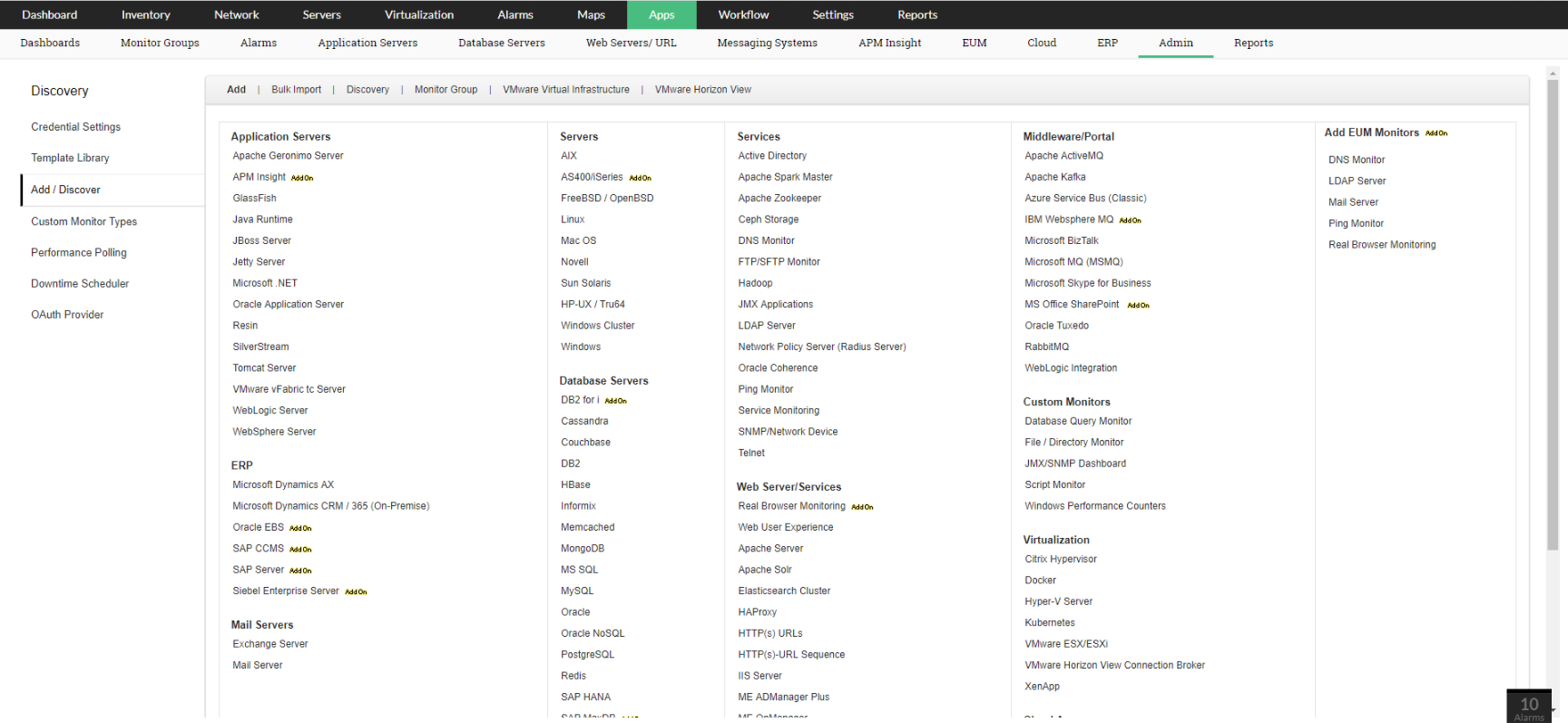Add a Script Monitor
This screenshot has height=723, width=1568.
click(1054, 485)
